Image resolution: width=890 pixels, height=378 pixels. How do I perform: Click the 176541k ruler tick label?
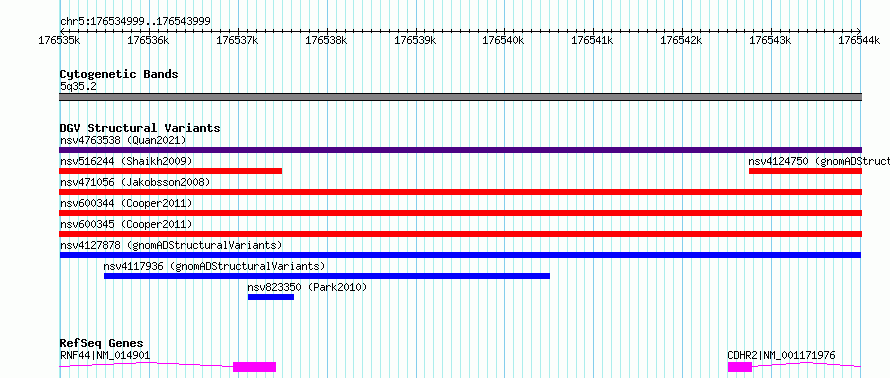593,40
